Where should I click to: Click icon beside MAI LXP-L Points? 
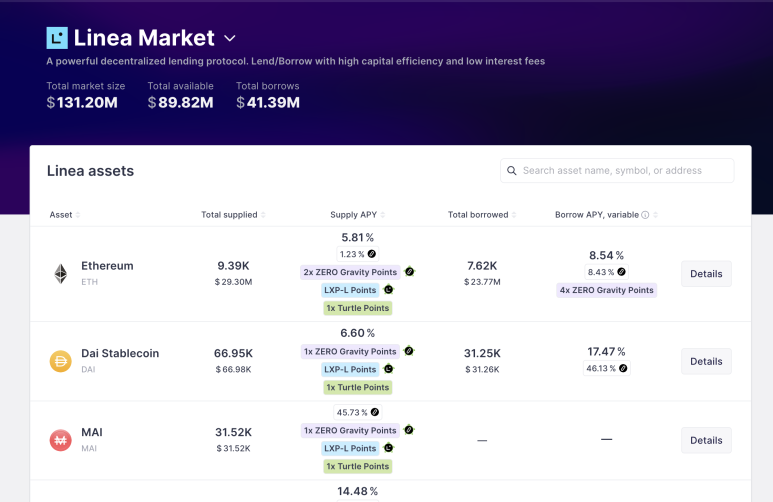[388, 448]
